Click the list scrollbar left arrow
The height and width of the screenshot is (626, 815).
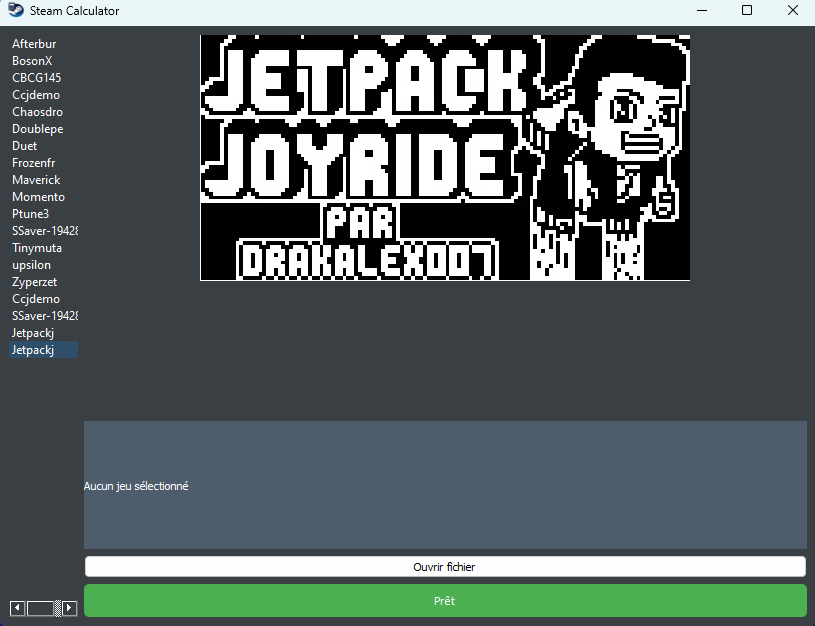click(x=17, y=607)
